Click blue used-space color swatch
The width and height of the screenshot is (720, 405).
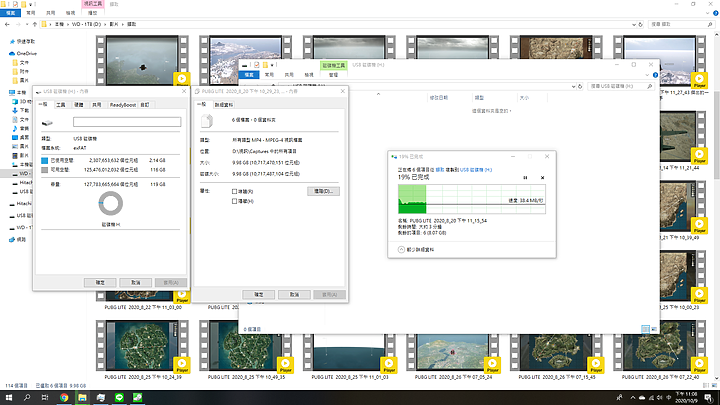(x=45, y=160)
